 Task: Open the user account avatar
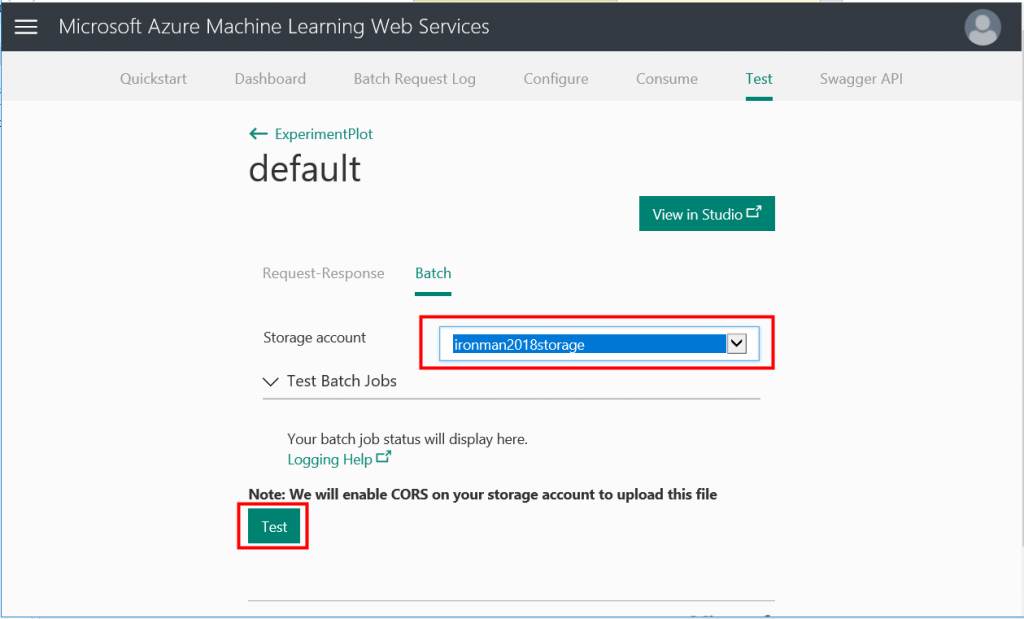tap(982, 27)
